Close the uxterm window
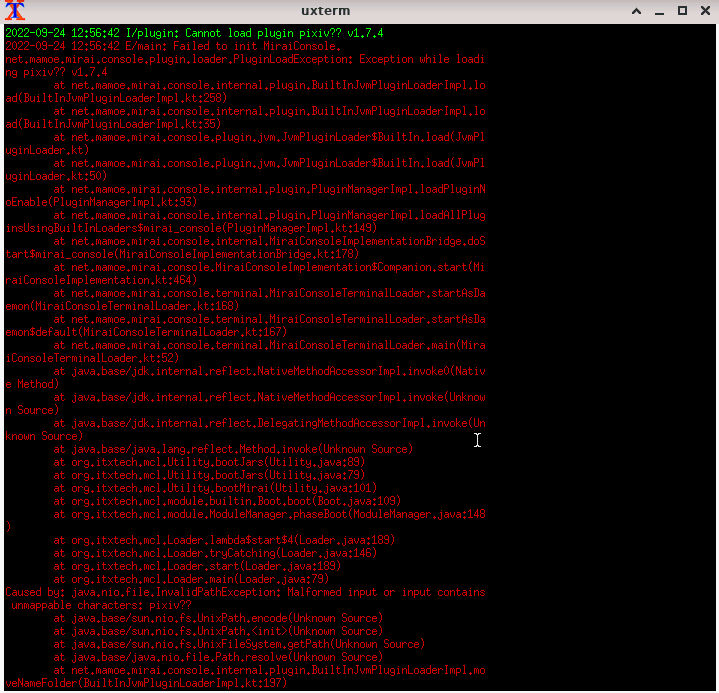The width and height of the screenshot is (719, 693). [x=706, y=11]
